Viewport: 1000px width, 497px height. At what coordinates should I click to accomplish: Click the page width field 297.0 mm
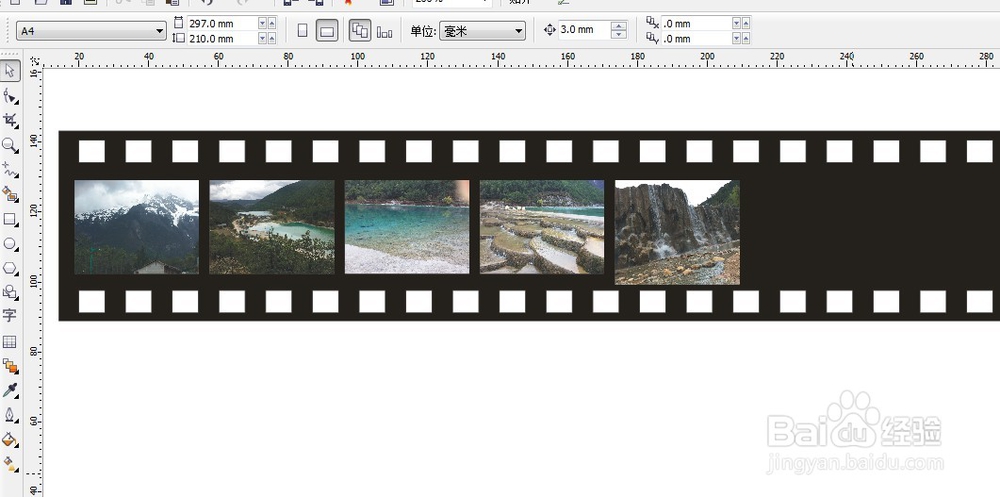click(221, 24)
